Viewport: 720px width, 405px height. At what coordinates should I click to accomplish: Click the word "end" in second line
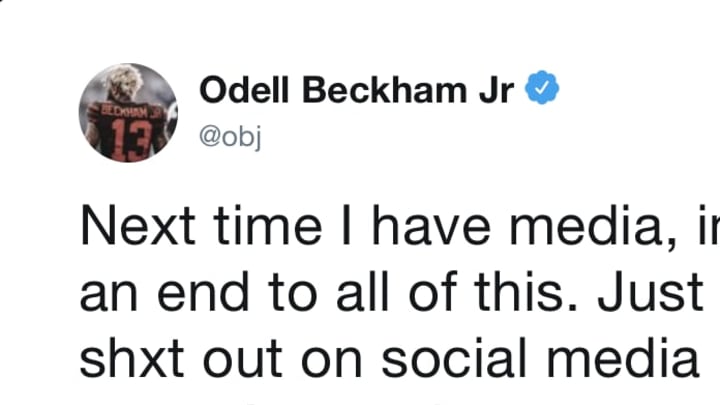[x=203, y=292]
